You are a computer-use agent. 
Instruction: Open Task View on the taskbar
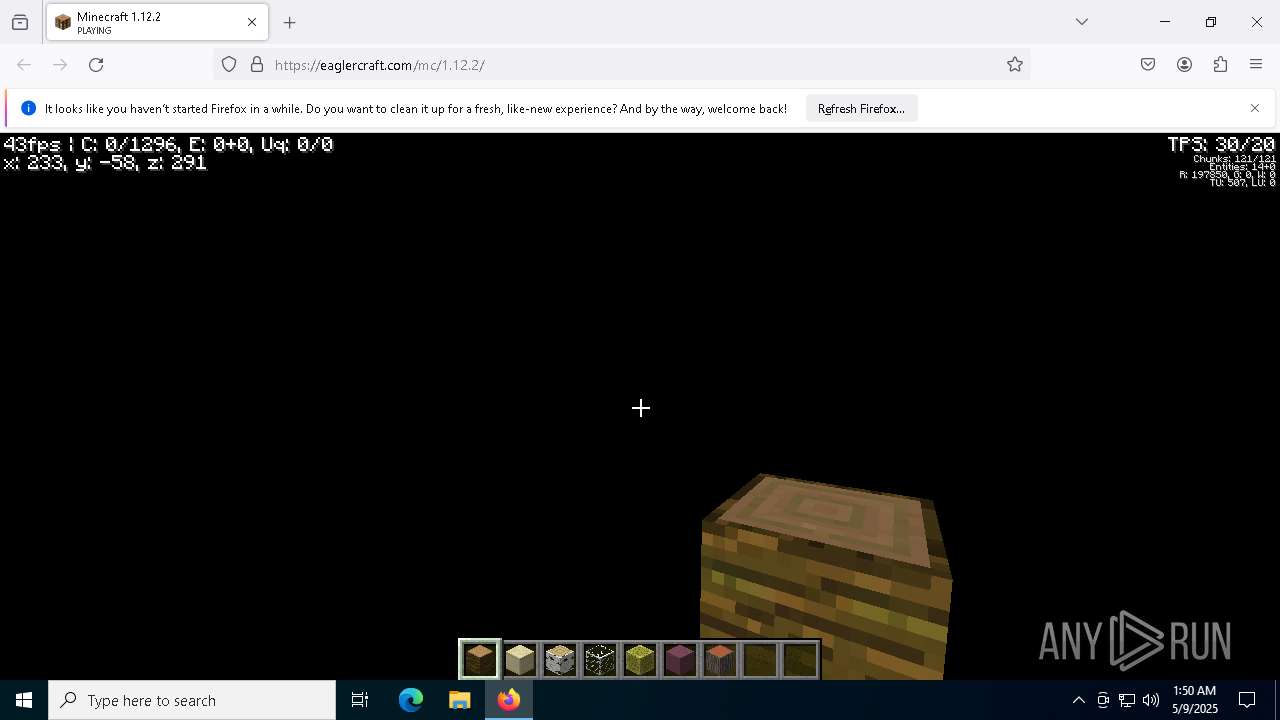tap(360, 700)
